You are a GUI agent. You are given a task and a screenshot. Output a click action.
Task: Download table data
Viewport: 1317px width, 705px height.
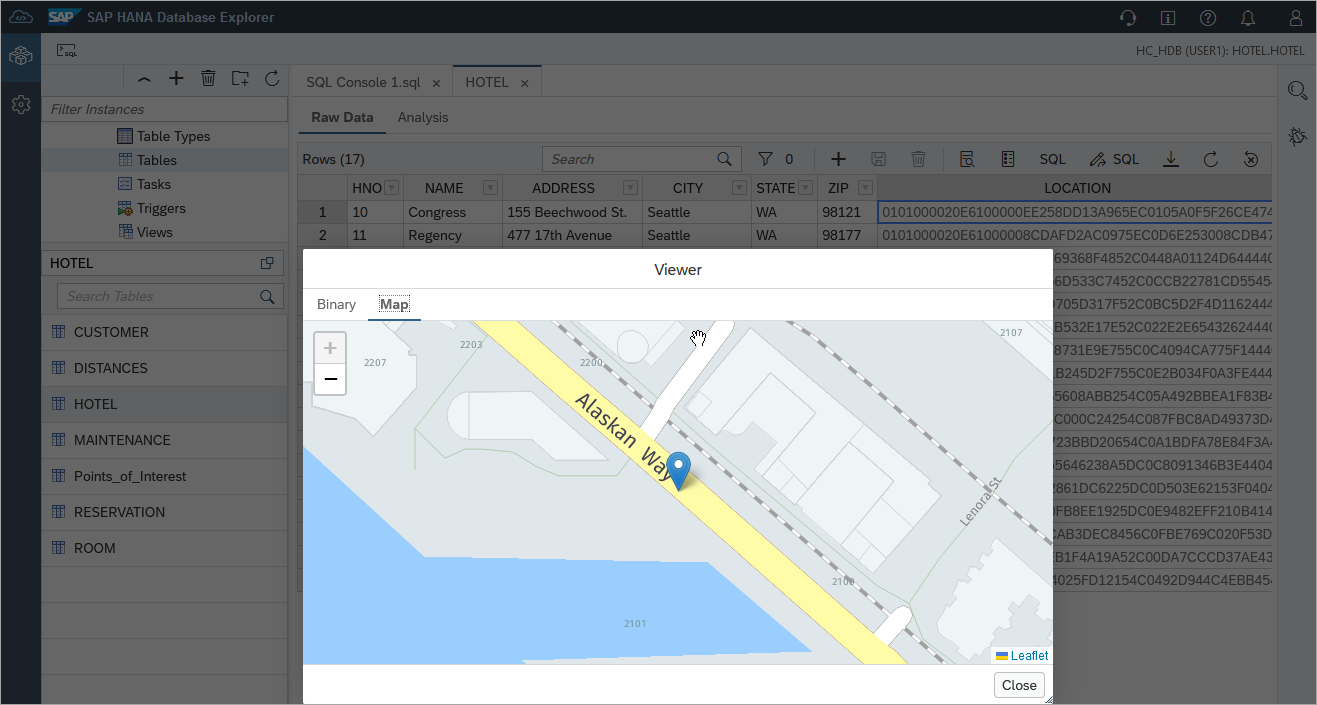[1171, 159]
